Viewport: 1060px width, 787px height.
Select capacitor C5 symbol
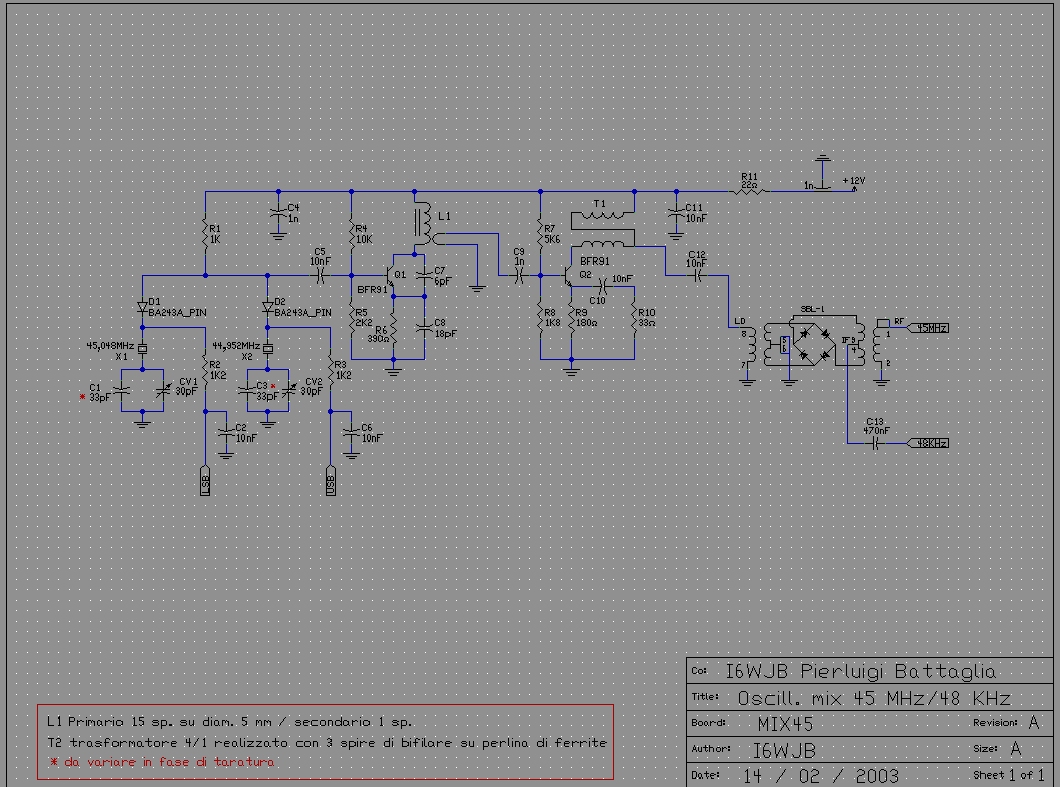tap(320, 276)
